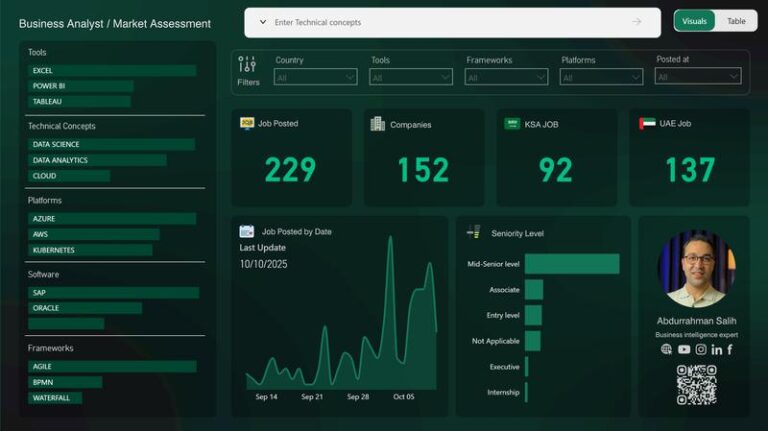Select POWER BI in Tools list

(81, 86)
